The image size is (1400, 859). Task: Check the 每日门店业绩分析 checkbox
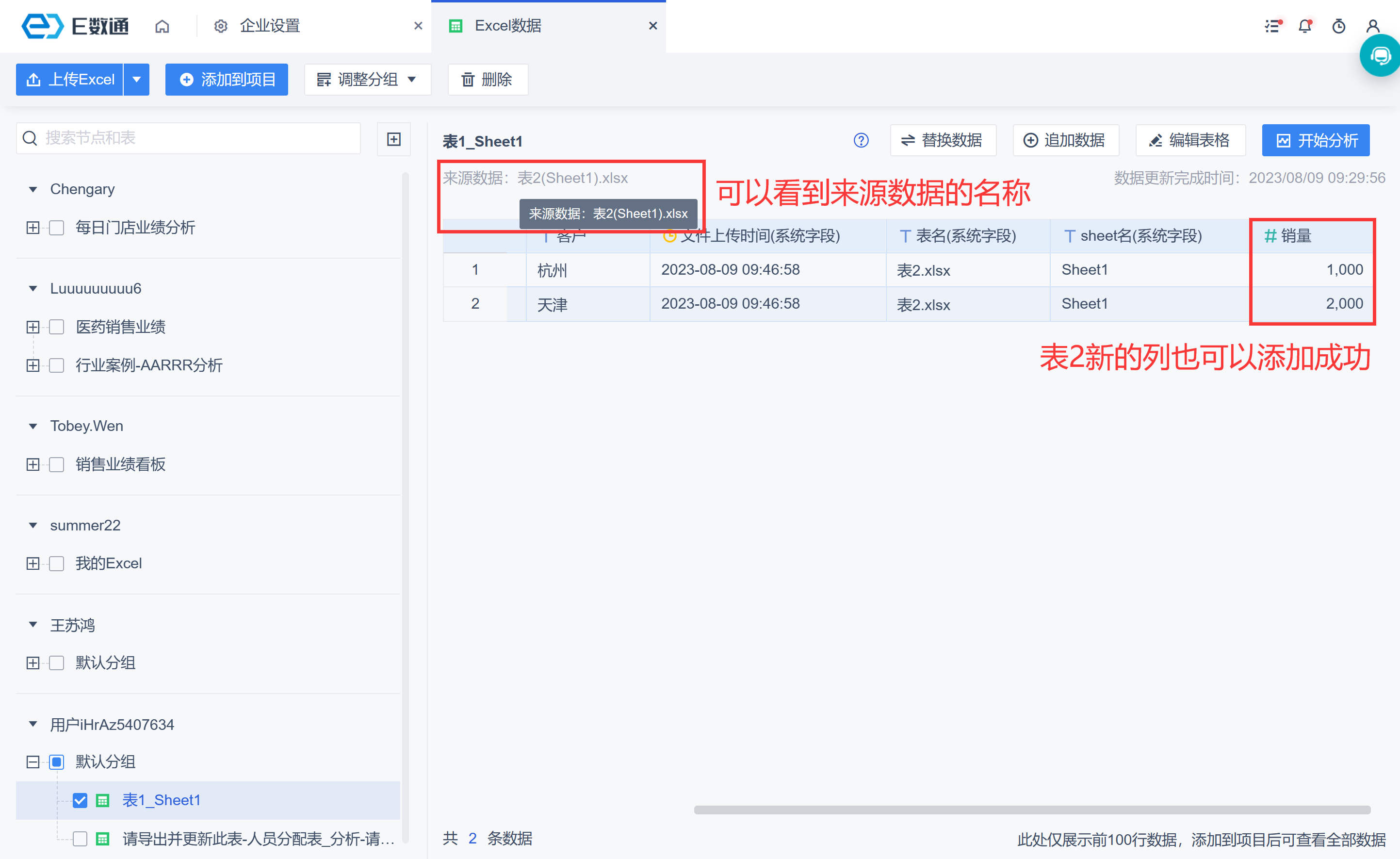(x=57, y=228)
